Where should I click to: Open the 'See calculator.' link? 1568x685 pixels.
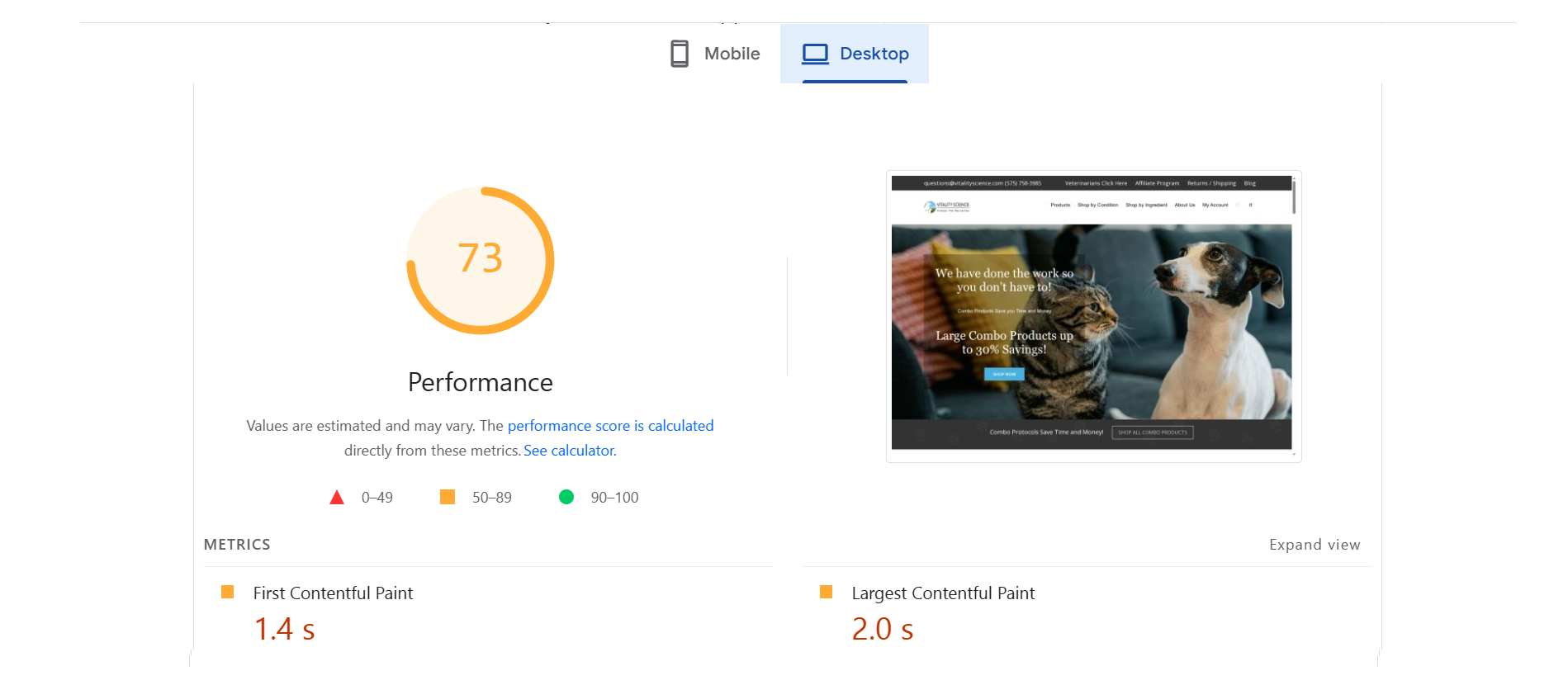tap(570, 451)
